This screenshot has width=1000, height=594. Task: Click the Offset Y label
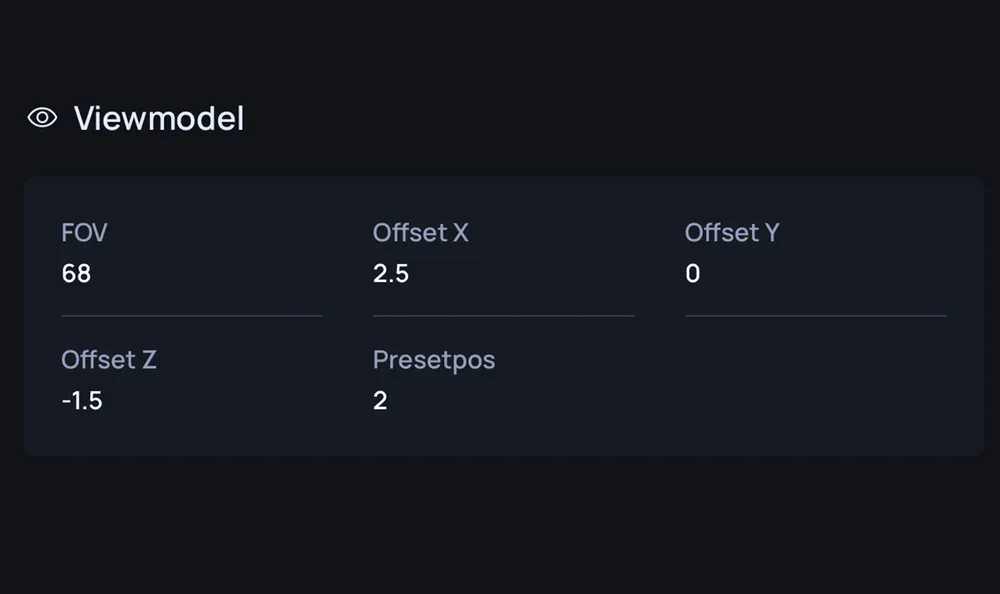pyautogui.click(x=732, y=233)
